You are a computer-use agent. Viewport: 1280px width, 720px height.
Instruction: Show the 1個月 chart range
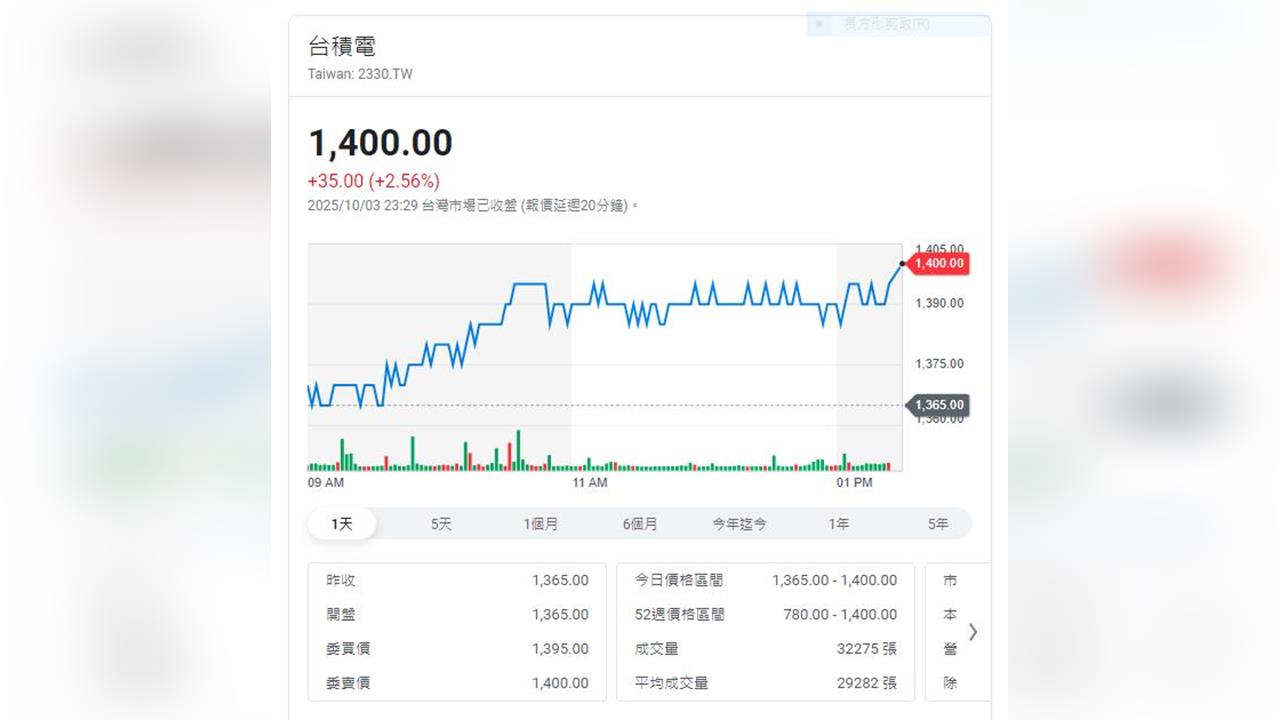541,524
